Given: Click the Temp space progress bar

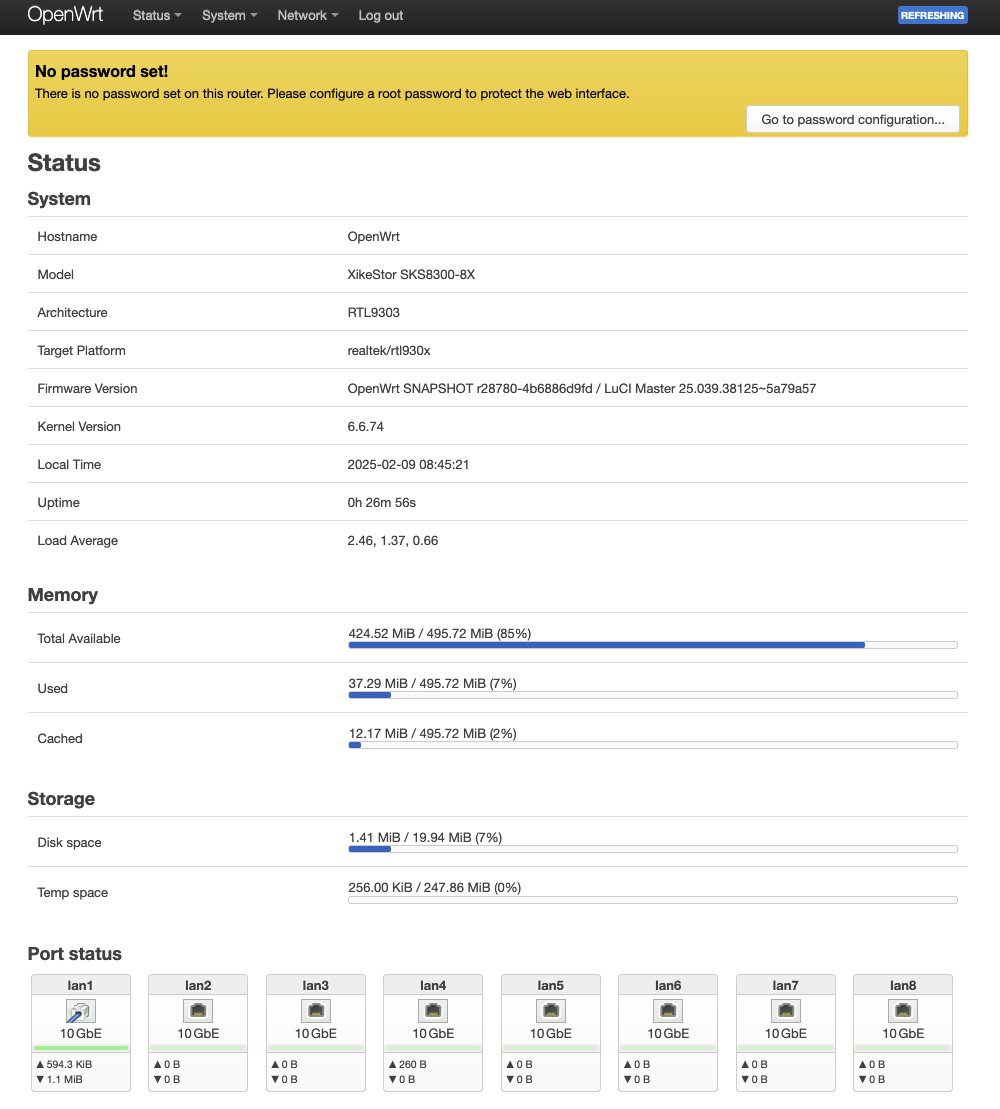Looking at the screenshot, I should pyautogui.click(x=653, y=900).
